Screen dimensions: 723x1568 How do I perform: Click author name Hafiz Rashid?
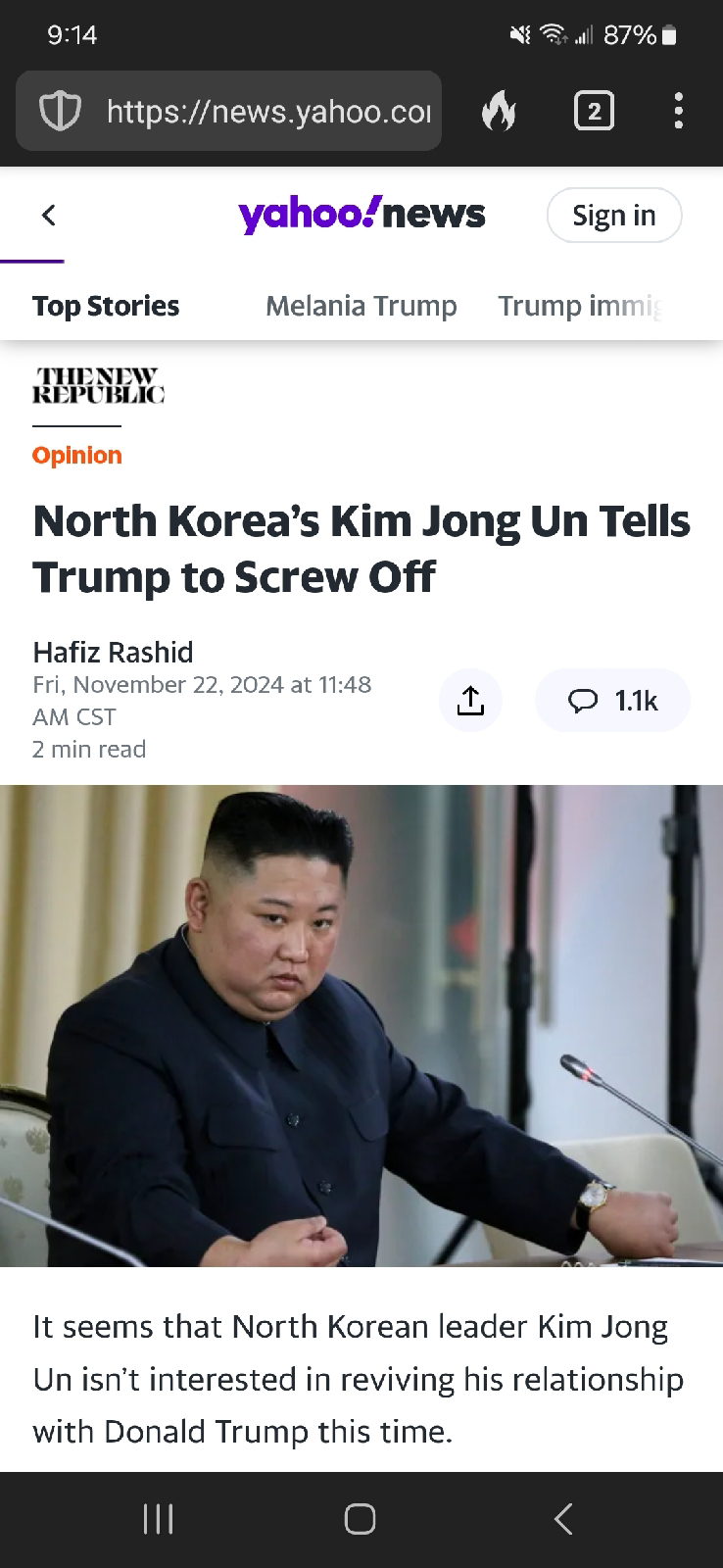coord(113,652)
